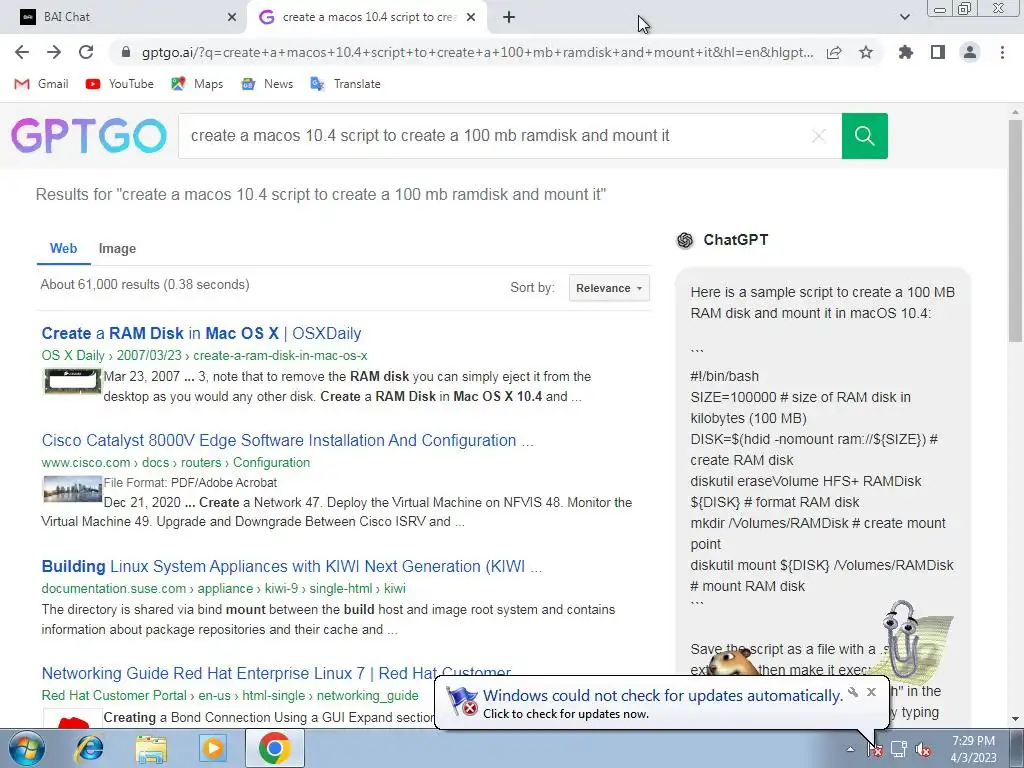Click the Cisco result thumbnail image
Screen dimensions: 1024x768
[x=72, y=489]
